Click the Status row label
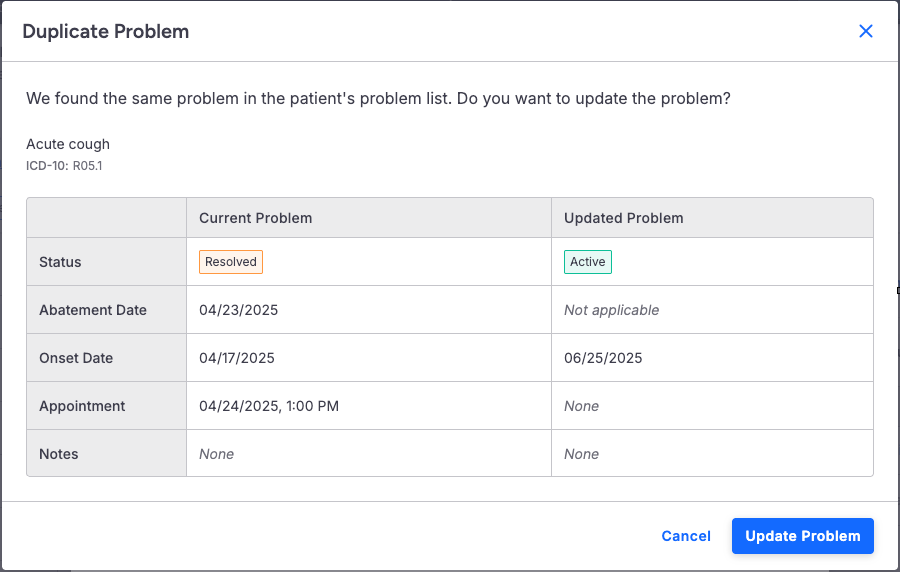This screenshot has height=572, width=900. [x=60, y=262]
